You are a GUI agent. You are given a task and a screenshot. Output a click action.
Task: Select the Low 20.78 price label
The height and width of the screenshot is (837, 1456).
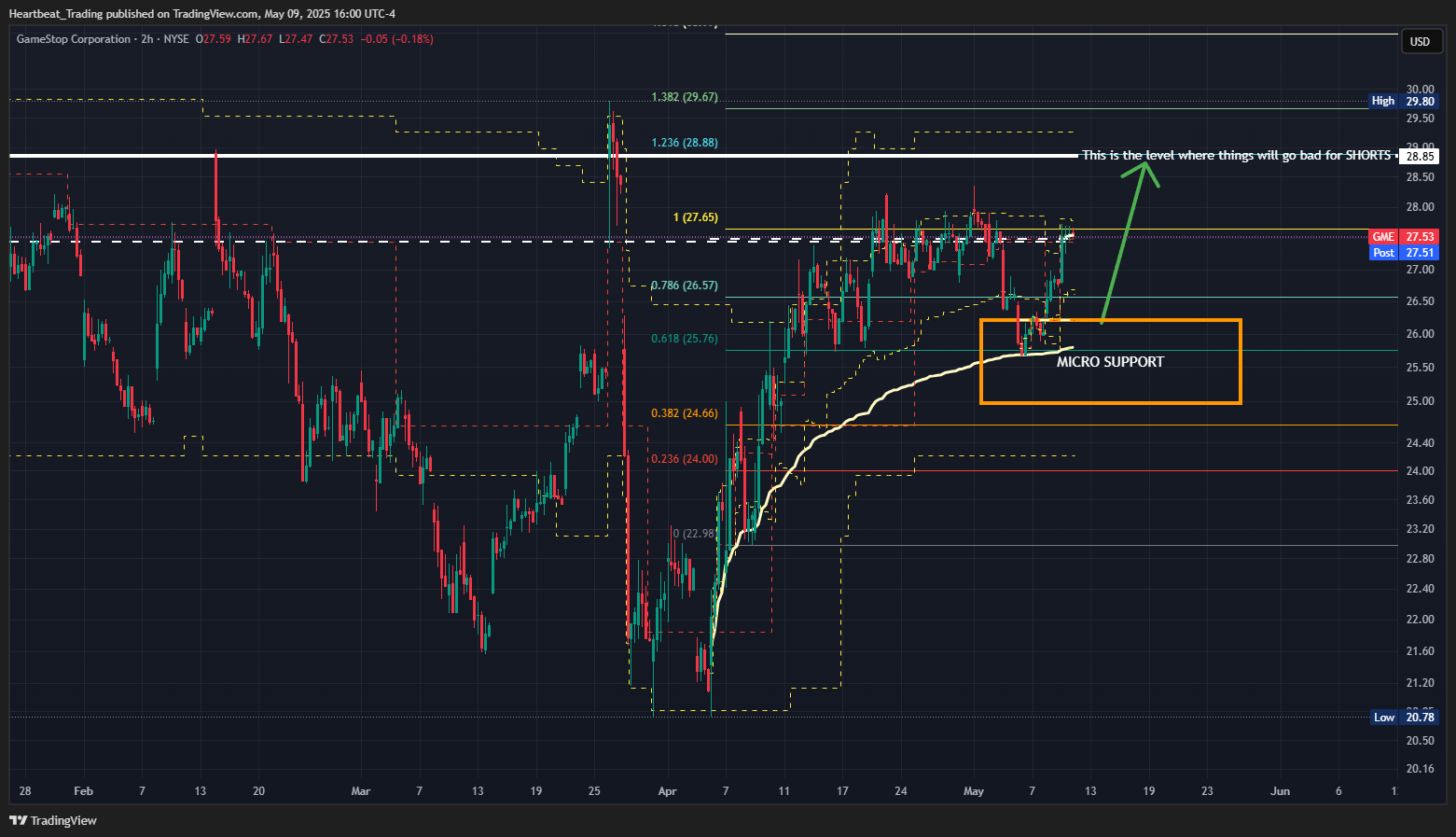[1404, 717]
